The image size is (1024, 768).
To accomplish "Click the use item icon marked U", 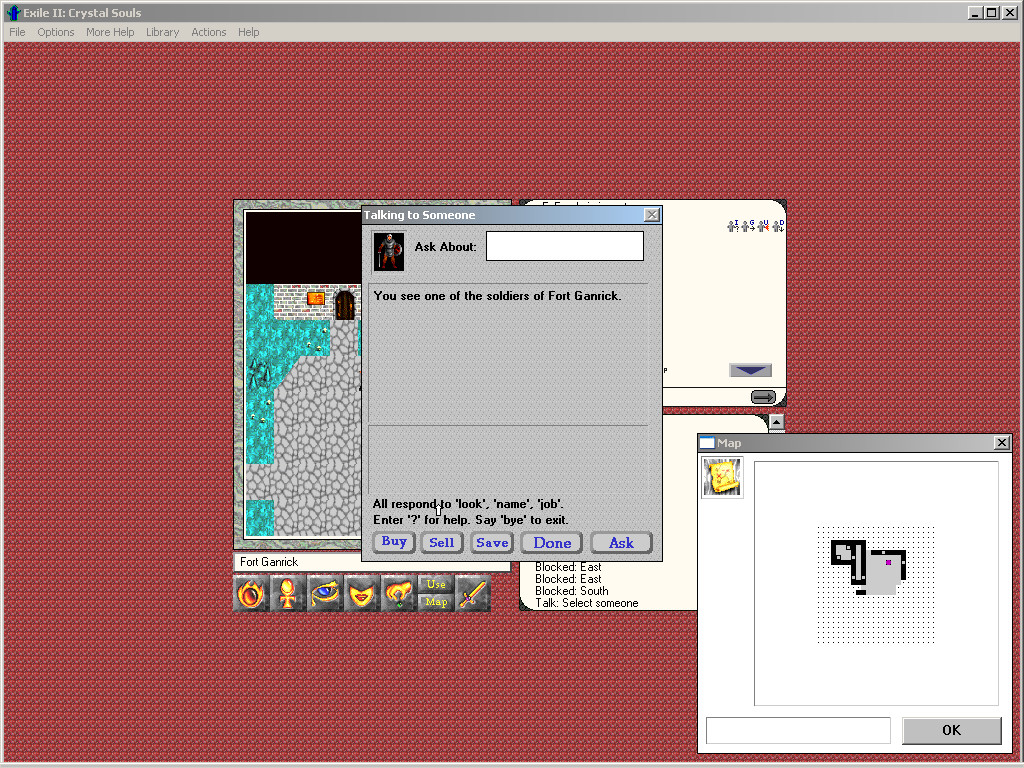I will point(763,226).
